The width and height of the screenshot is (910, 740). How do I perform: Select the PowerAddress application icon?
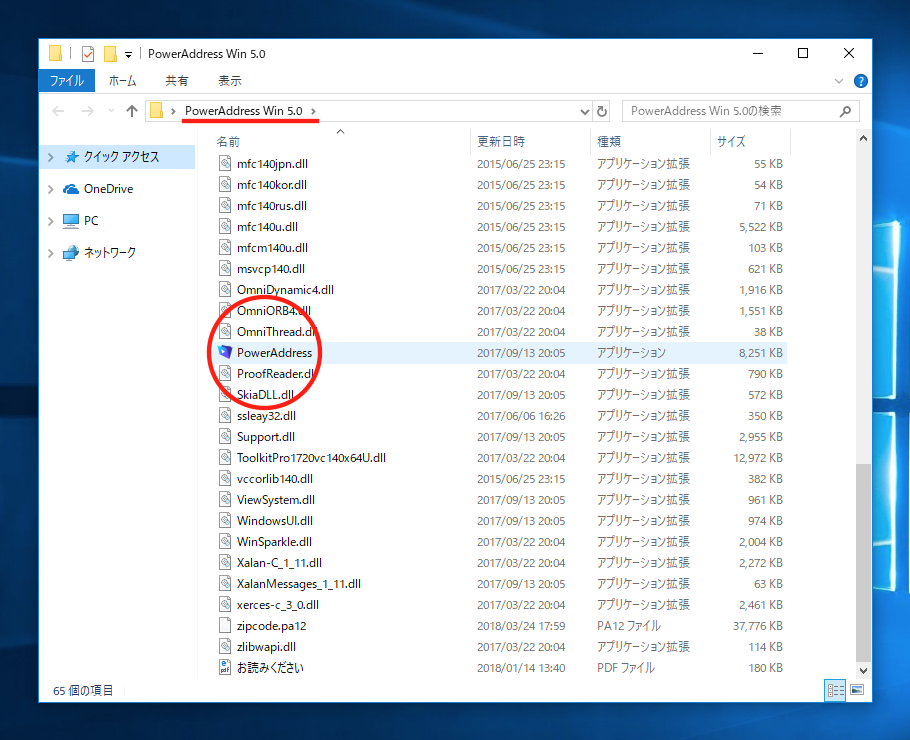click(225, 352)
